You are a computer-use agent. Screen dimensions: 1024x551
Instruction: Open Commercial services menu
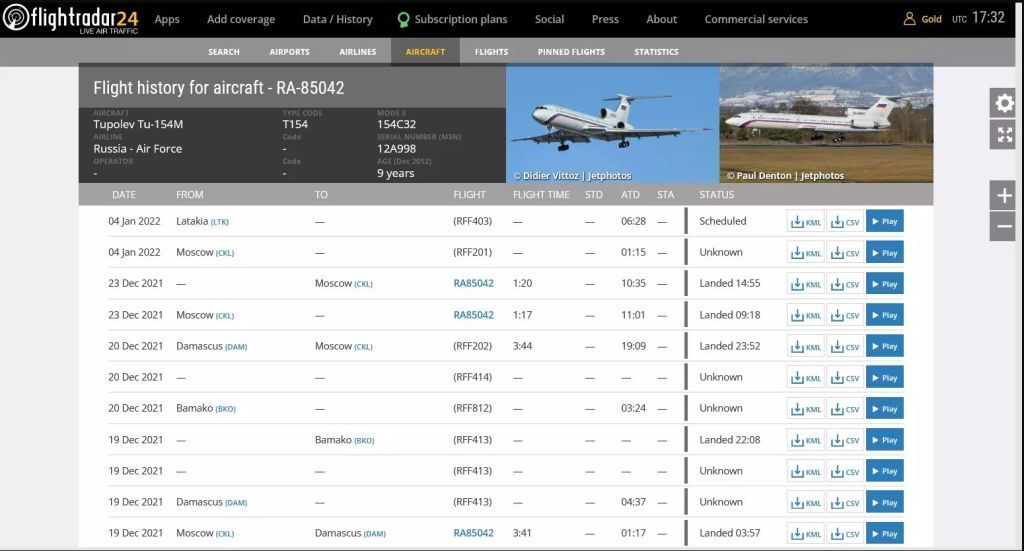click(756, 19)
